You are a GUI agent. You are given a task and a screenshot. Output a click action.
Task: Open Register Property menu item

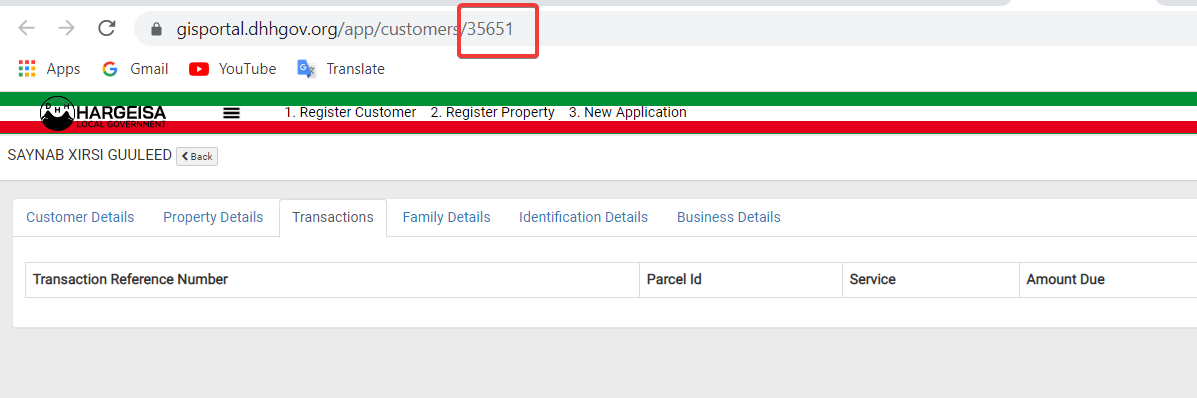(x=492, y=112)
